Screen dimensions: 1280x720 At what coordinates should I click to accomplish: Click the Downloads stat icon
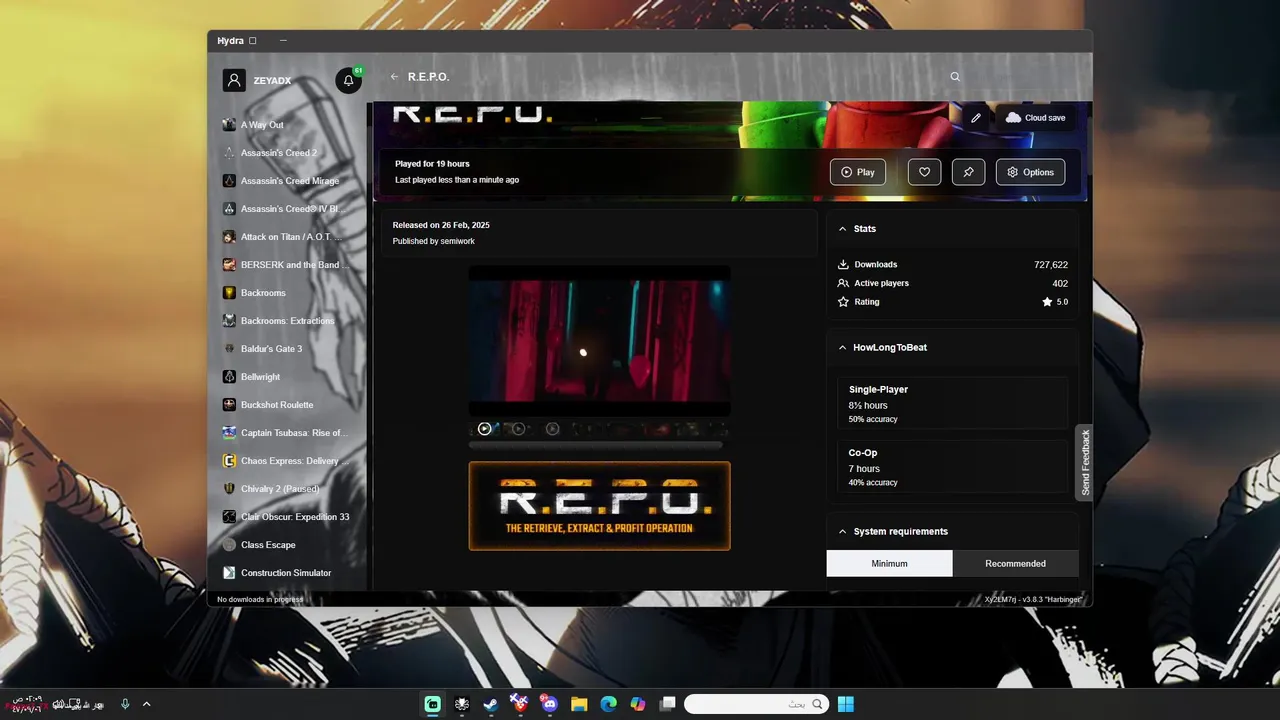tap(843, 265)
